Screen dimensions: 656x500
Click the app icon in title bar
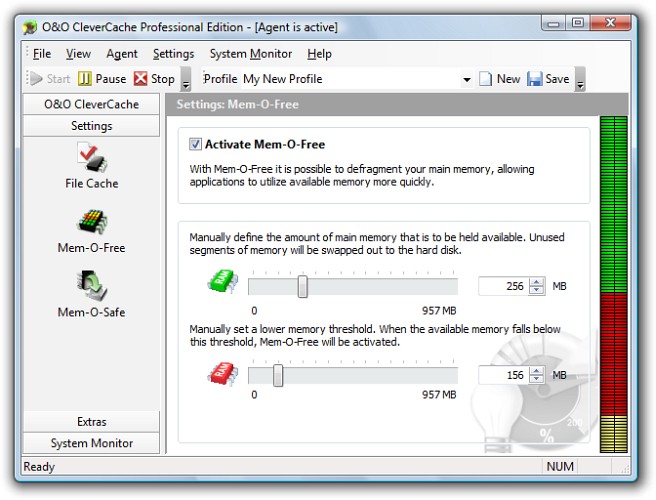30,28
